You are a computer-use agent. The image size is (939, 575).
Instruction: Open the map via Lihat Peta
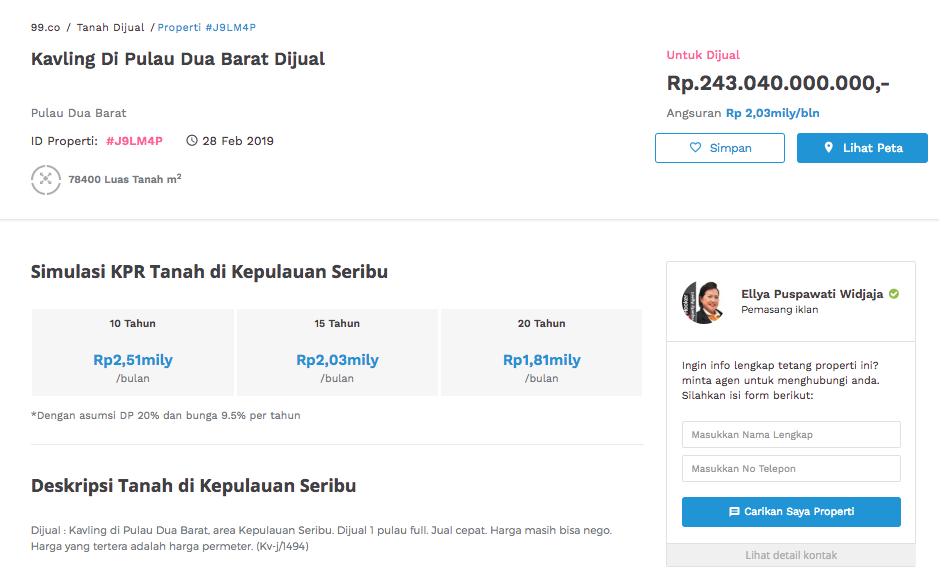862,148
